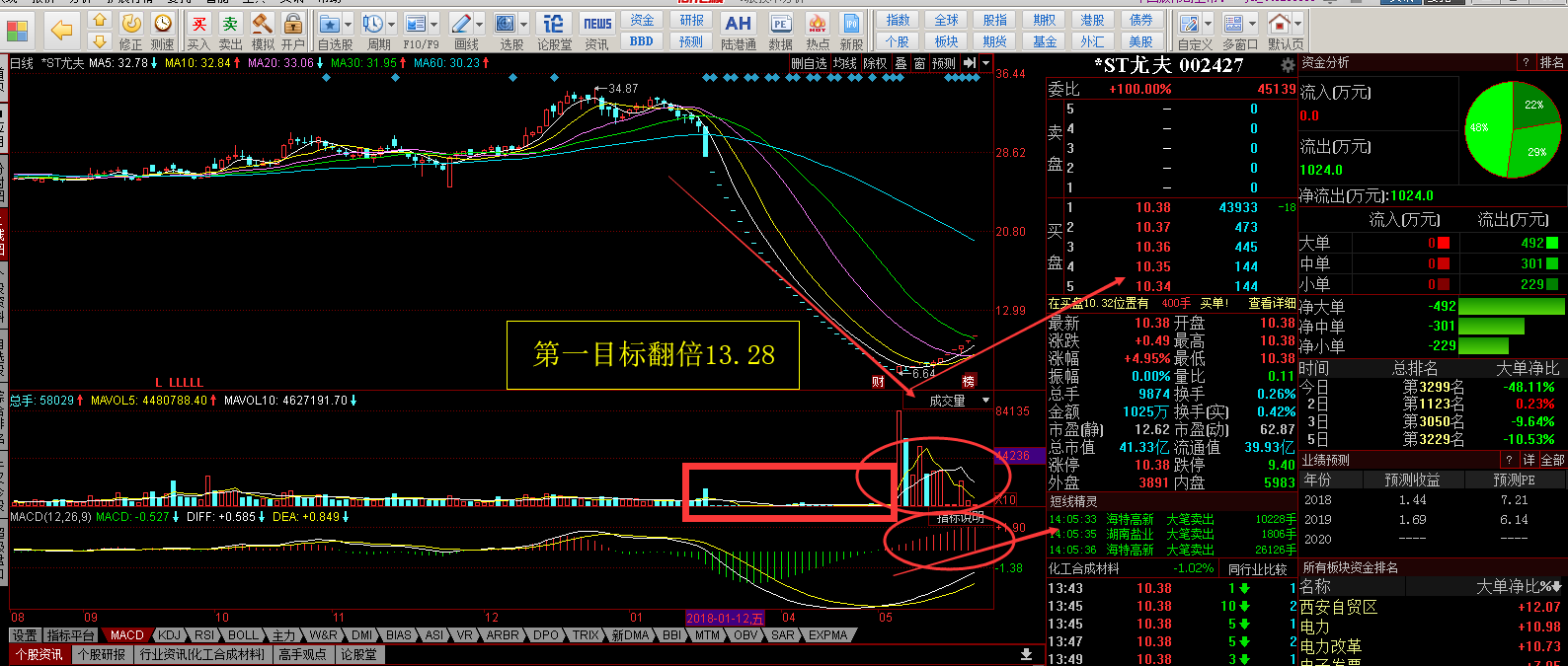Click the 卖出 sell icon
Image resolution: width=1568 pixels, height=666 pixels.
[230, 31]
